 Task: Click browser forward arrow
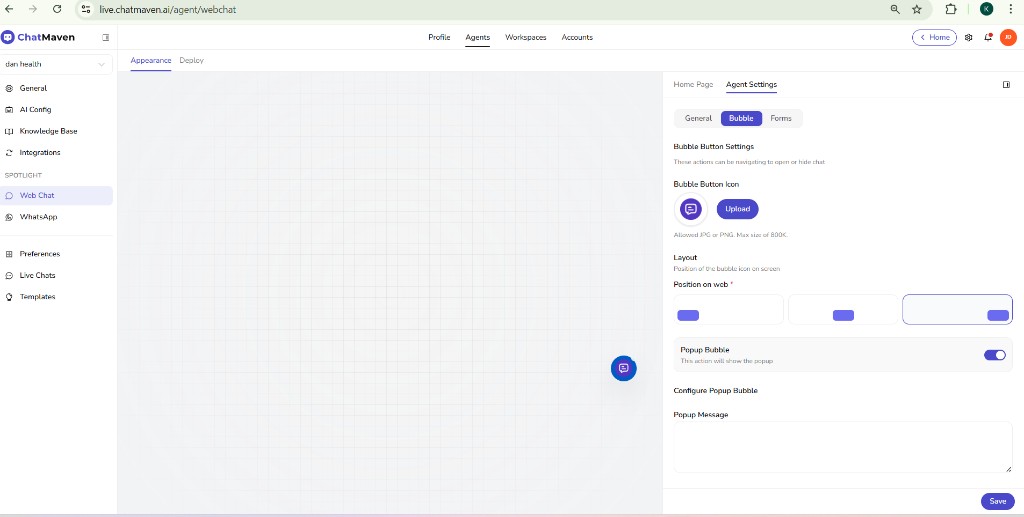pyautogui.click(x=33, y=9)
